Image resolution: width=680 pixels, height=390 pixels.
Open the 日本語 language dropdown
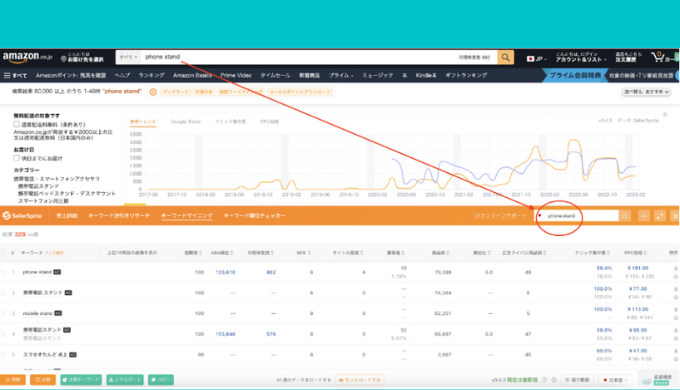[615, 380]
